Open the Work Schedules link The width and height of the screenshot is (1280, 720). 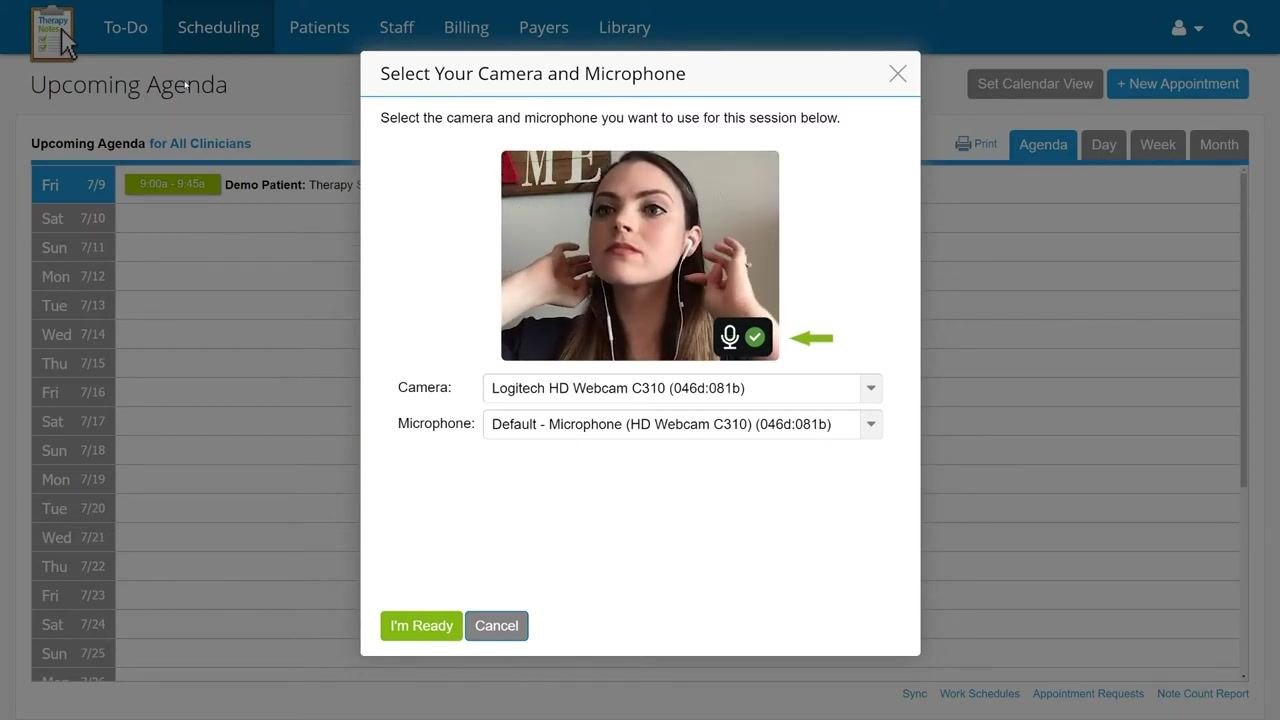[x=980, y=694]
